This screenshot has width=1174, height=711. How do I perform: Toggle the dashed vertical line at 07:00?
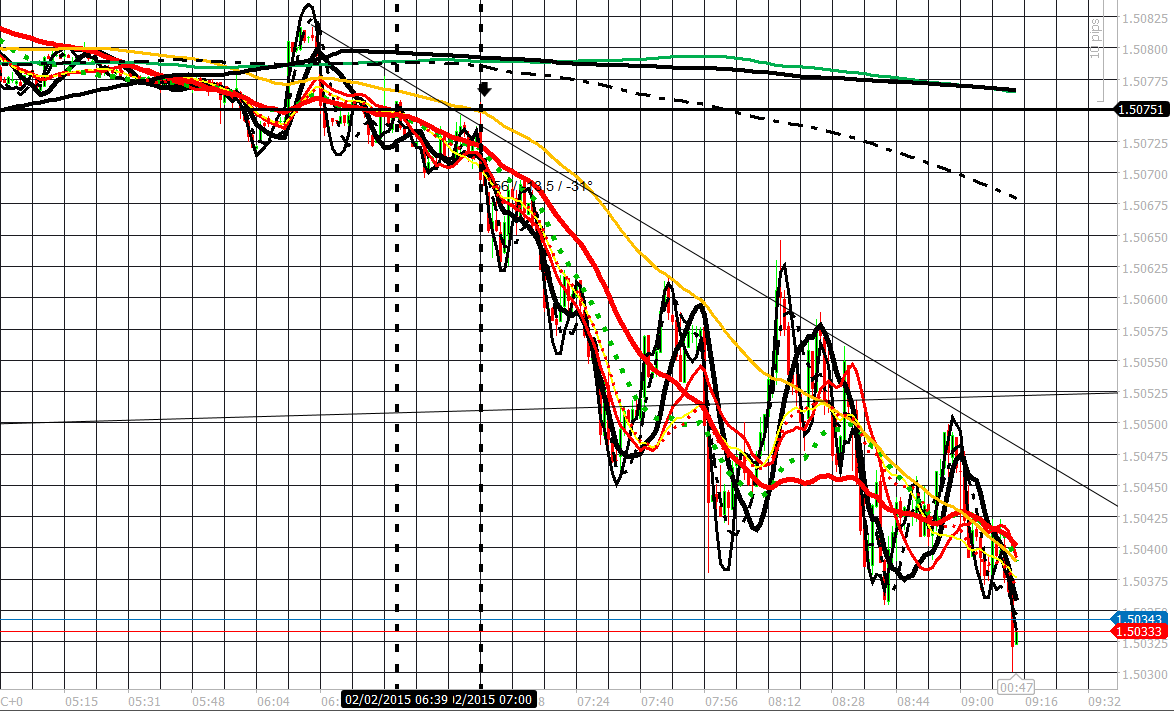tap(482, 400)
